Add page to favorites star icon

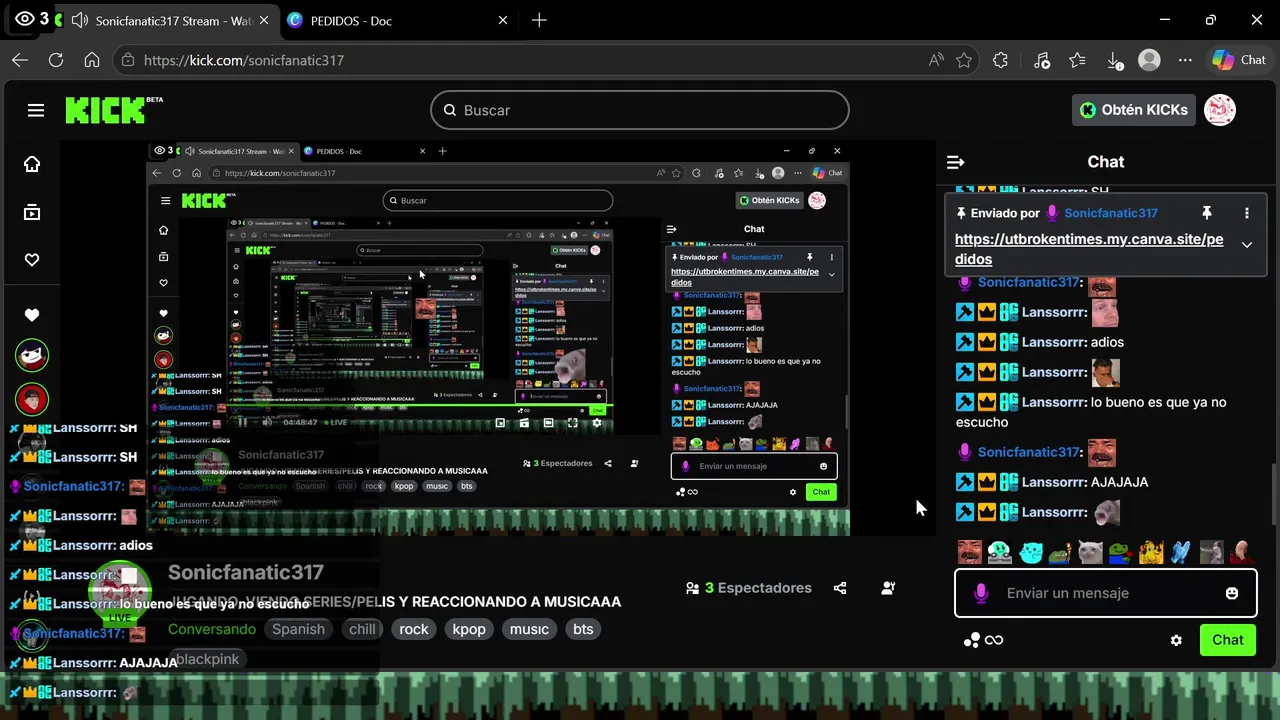coord(964,60)
